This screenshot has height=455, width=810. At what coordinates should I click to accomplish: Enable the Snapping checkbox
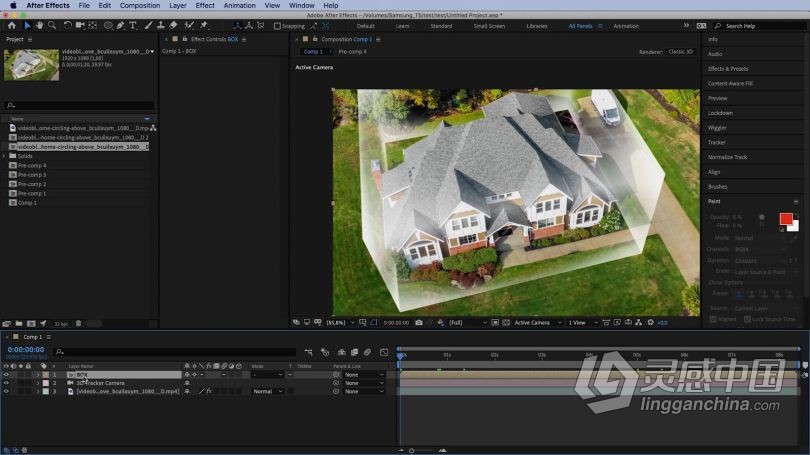point(277,26)
